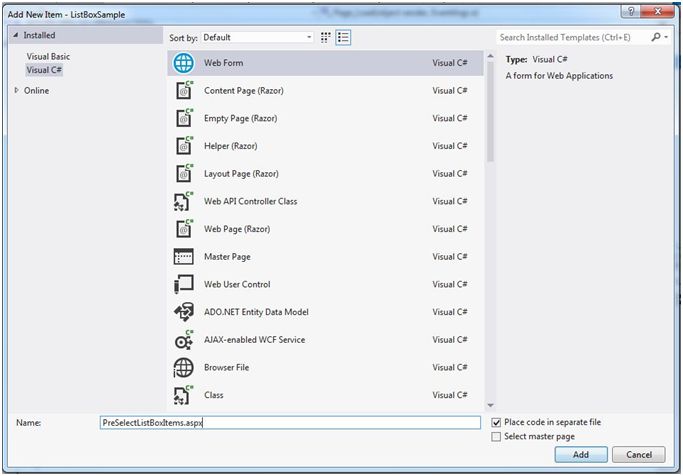Image resolution: width=683 pixels, height=476 pixels.
Task: Click the AJAX-enabled WCF Service icon
Action: [183, 340]
